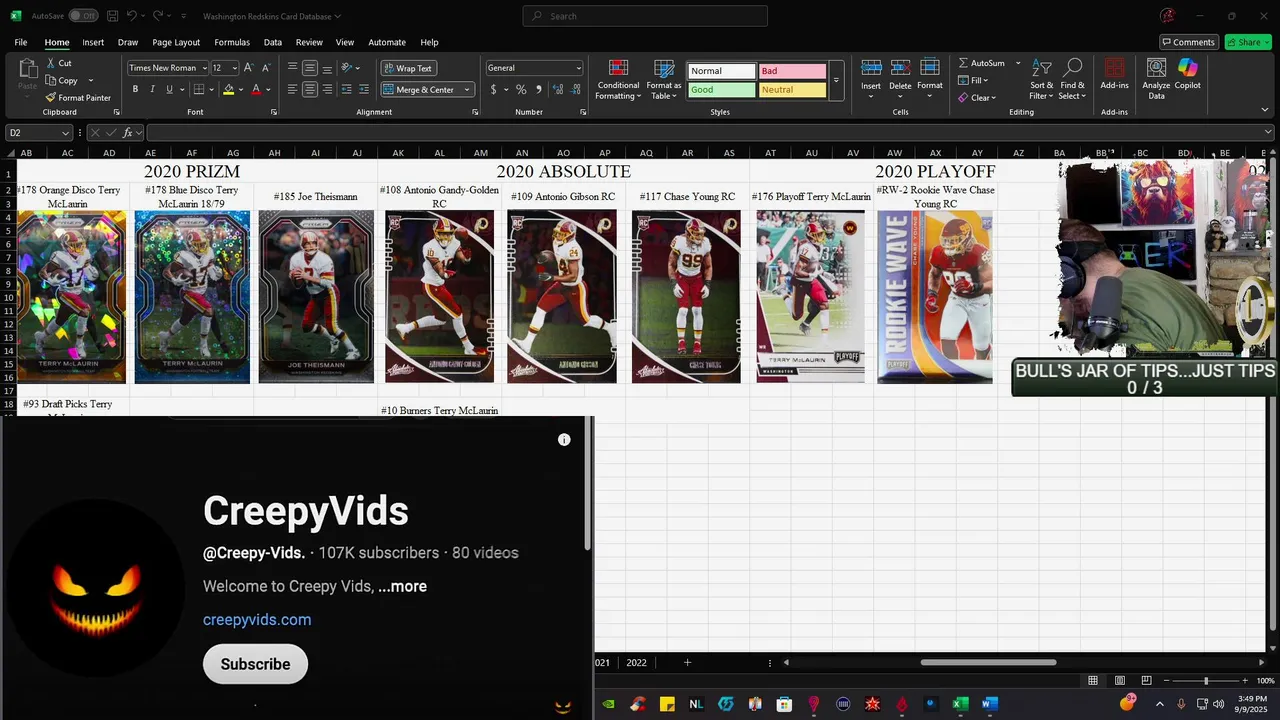
Task: Click the info icon on CreepyVids overlay
Action: coord(564,440)
